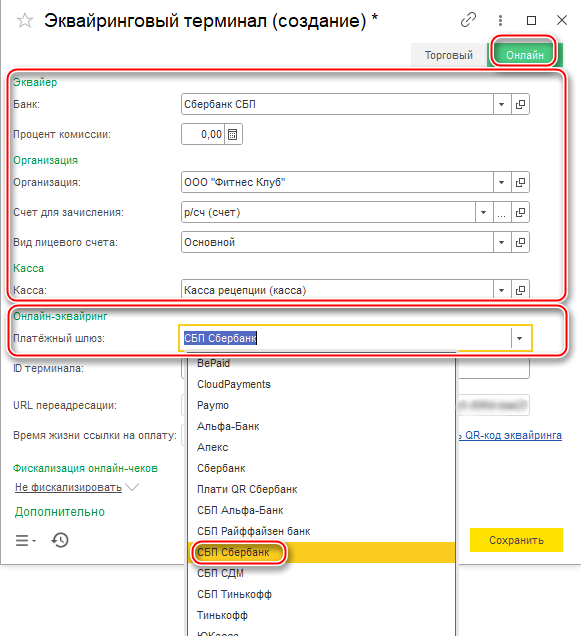Open the three-dot more actions menu
The width and height of the screenshot is (581, 636).
coord(501,20)
